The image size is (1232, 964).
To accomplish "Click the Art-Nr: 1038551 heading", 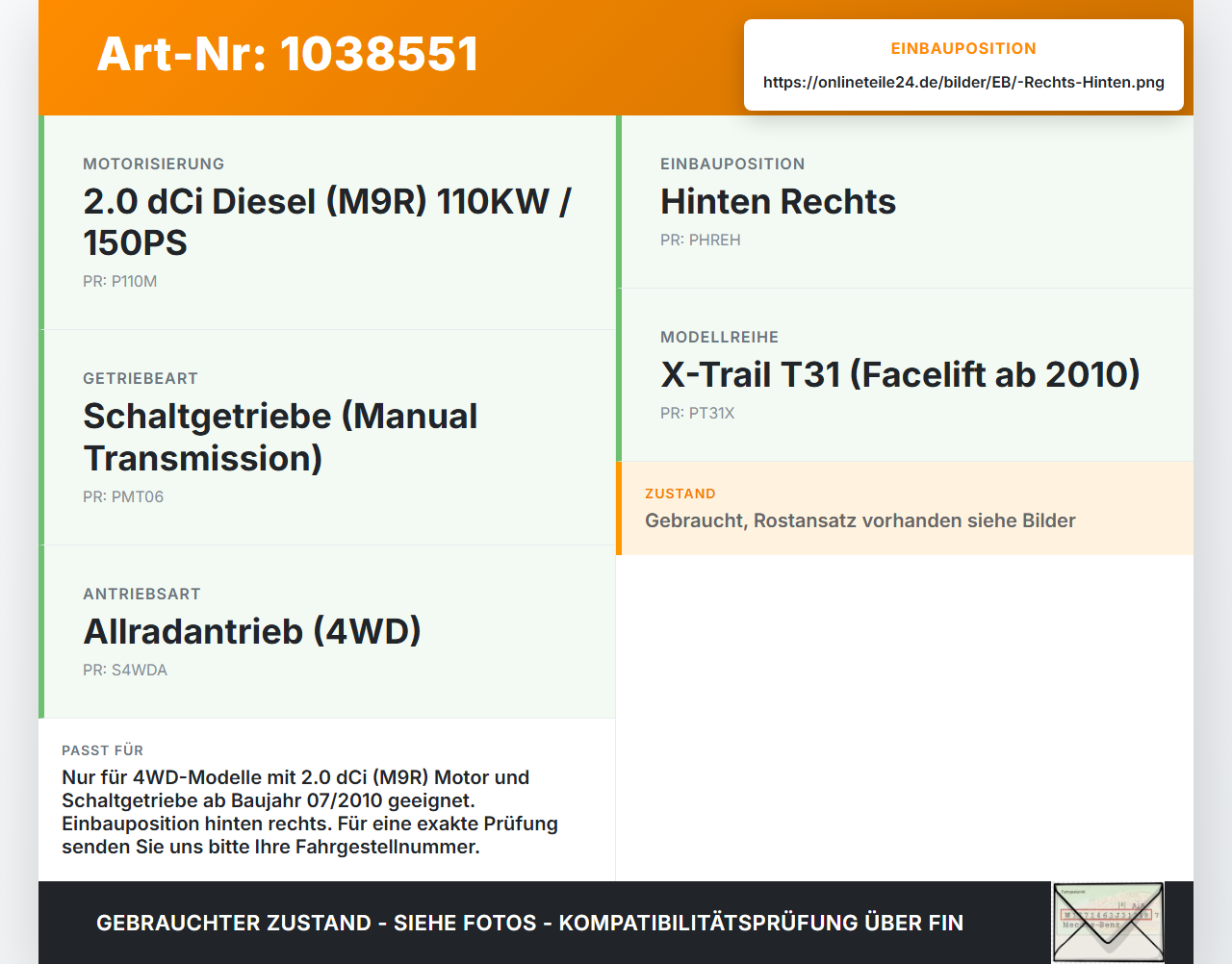I will pyautogui.click(x=288, y=54).
